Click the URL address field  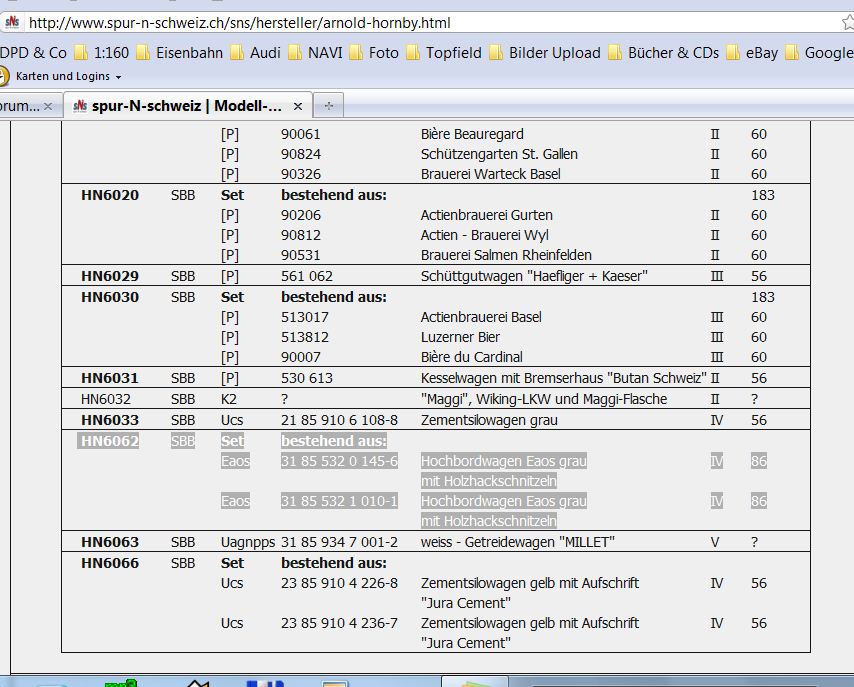[400, 22]
